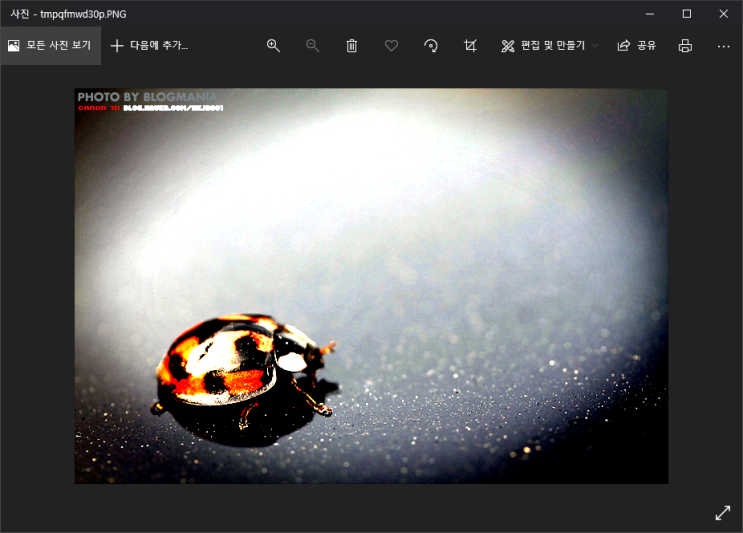Viewport: 743px width, 533px height.
Task: Maximize the Photos window
Action: (687, 14)
